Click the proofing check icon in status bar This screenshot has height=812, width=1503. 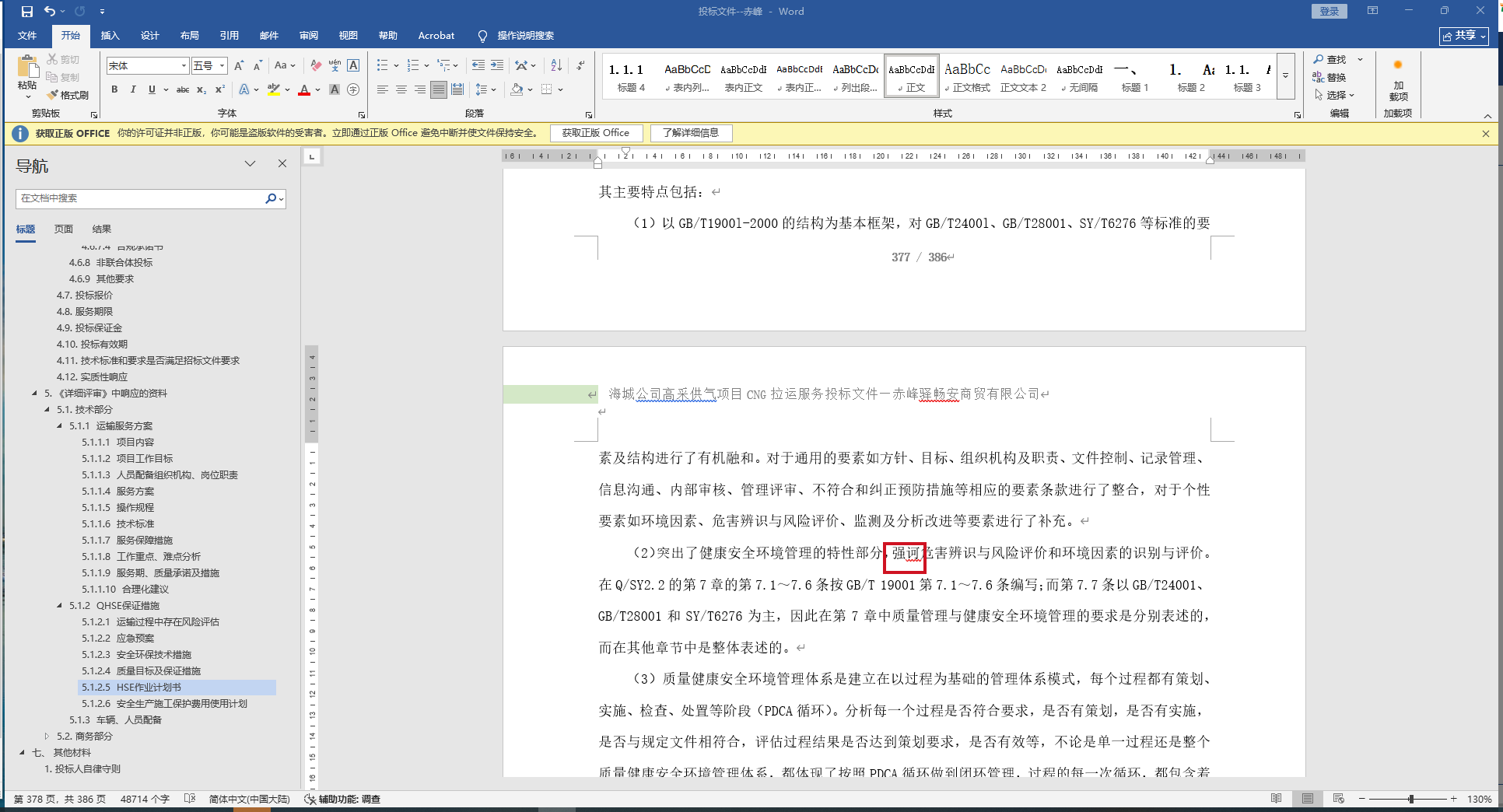point(190,799)
